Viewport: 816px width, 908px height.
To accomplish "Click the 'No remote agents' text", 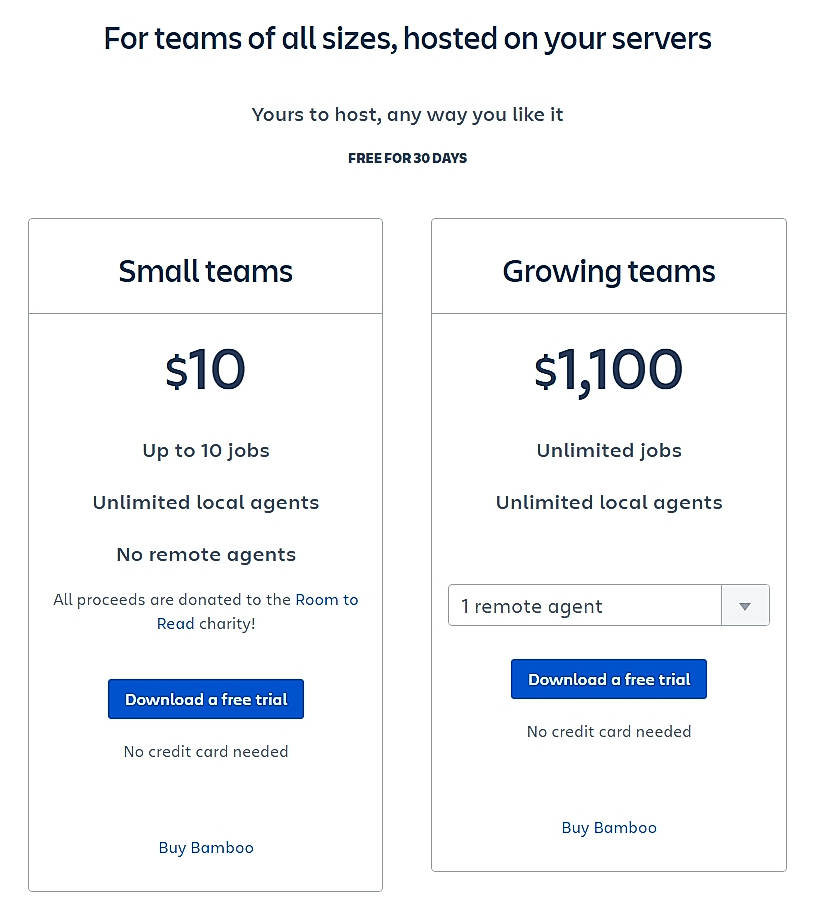I will (206, 554).
